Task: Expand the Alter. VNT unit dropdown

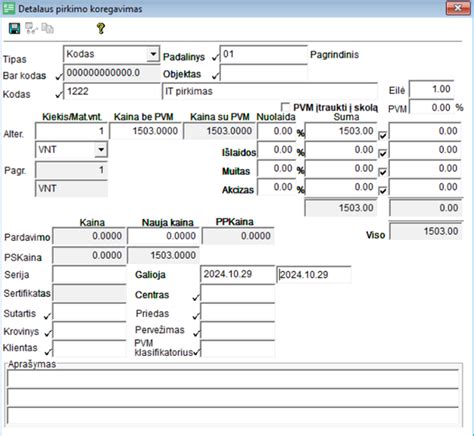Action: click(101, 150)
